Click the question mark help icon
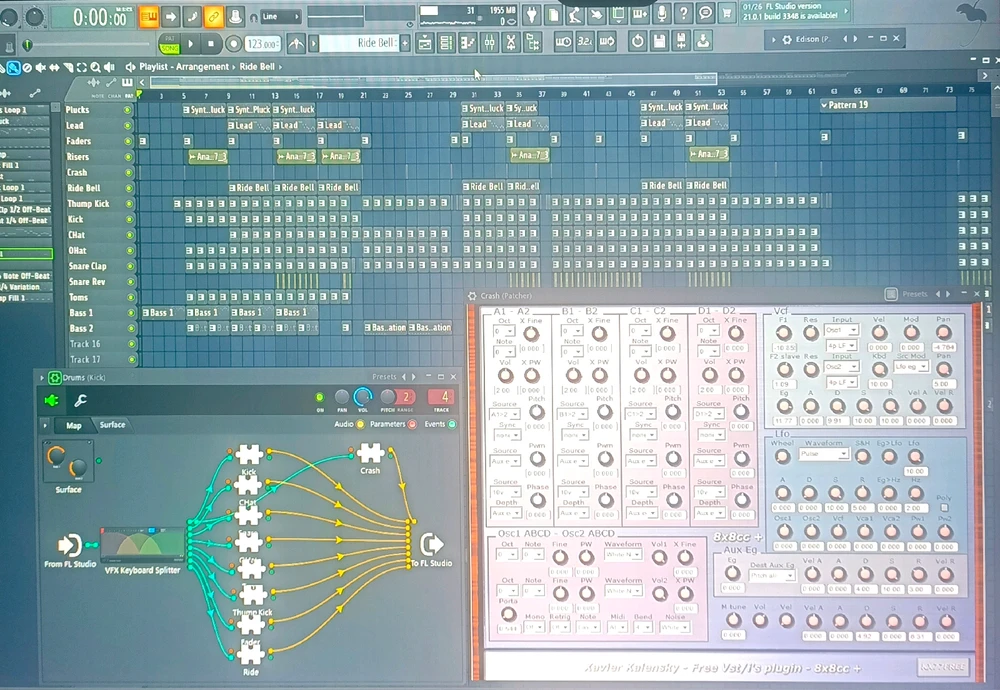The width and height of the screenshot is (1000, 690). tap(683, 14)
